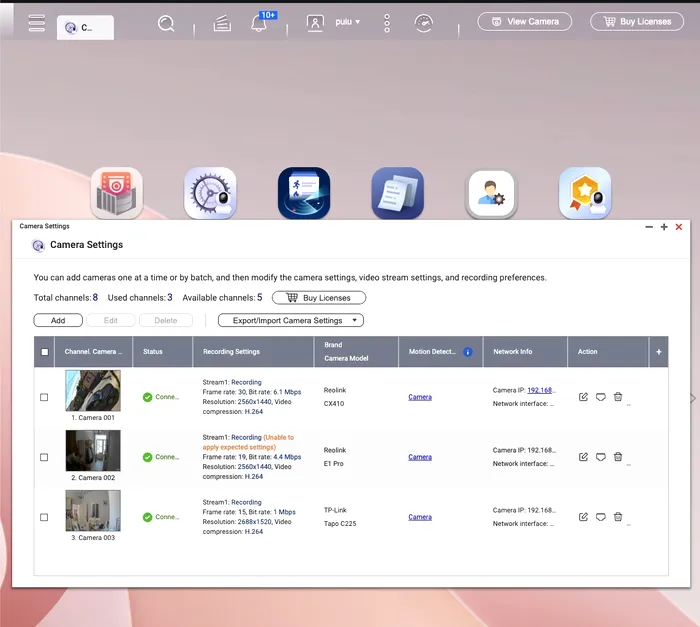This screenshot has width=700, height=627.
Task: Click the Network Info column header
Action: (525, 352)
